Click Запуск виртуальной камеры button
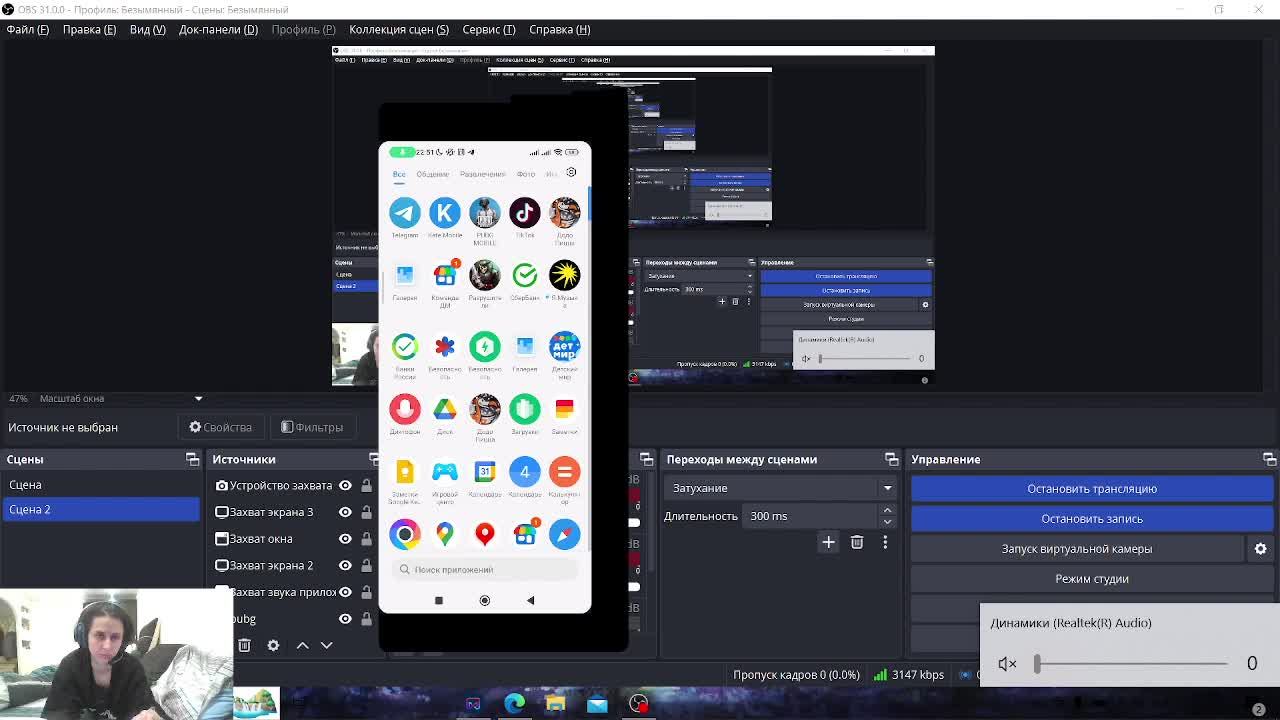This screenshot has width=1280, height=720. [x=1077, y=548]
